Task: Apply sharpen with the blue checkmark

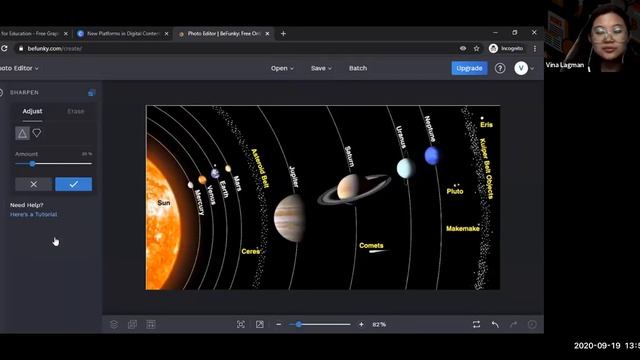Action: coord(73,184)
